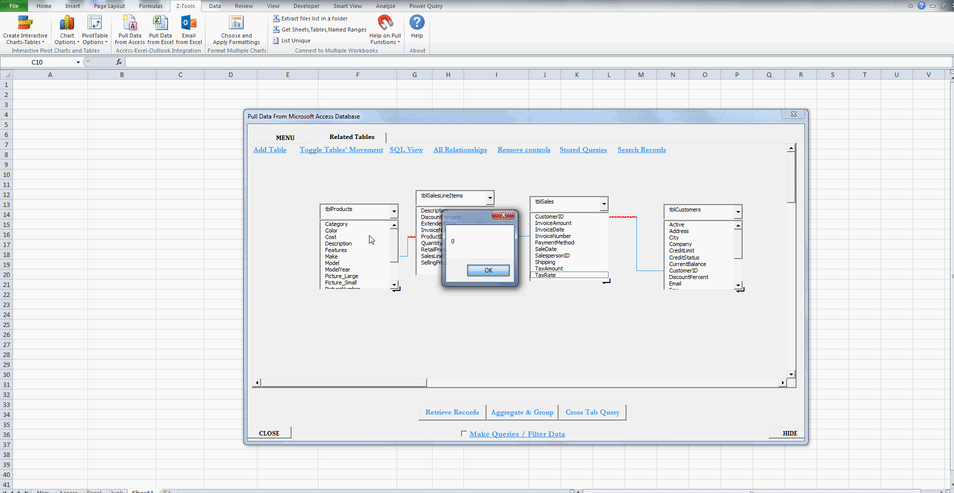This screenshot has height=493, width=954.
Task: Expand the tblSales combo box arrow
Action: click(x=604, y=203)
